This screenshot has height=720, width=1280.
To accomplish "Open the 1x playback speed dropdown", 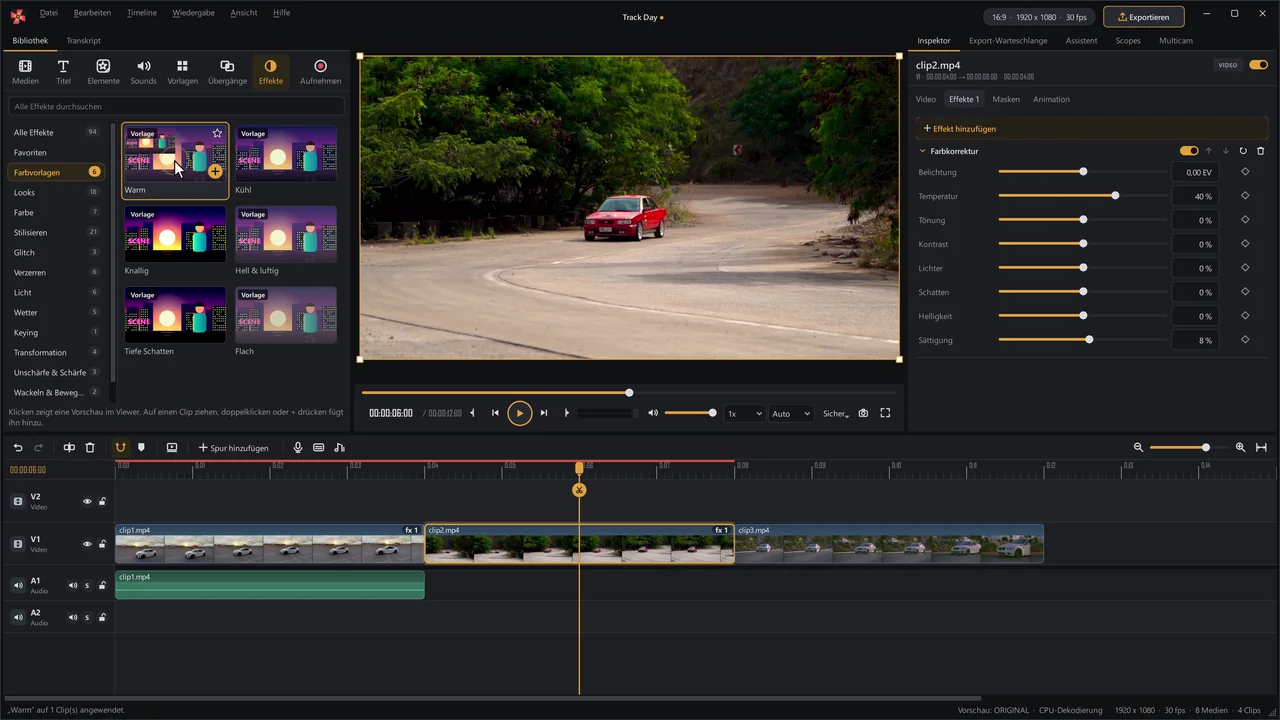I will 744,413.
